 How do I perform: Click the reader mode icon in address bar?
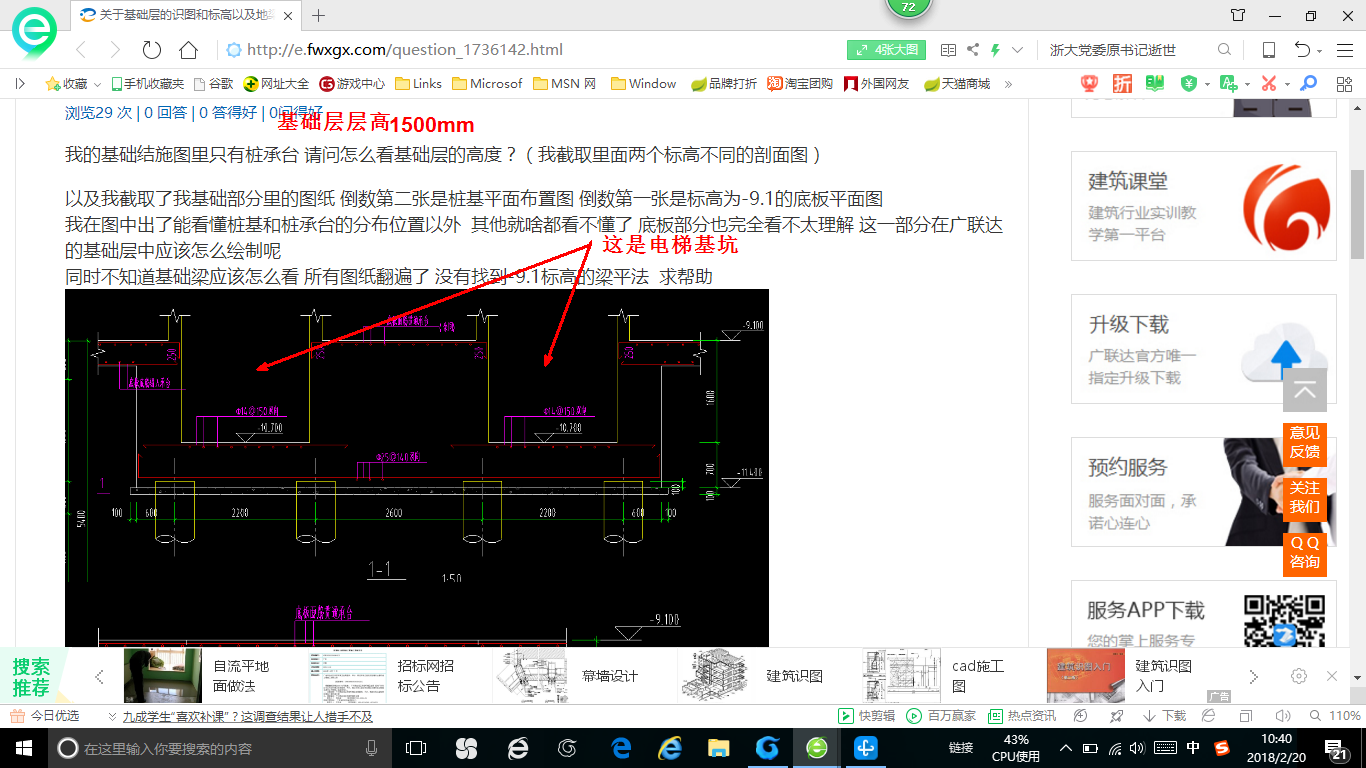pyautogui.click(x=948, y=50)
